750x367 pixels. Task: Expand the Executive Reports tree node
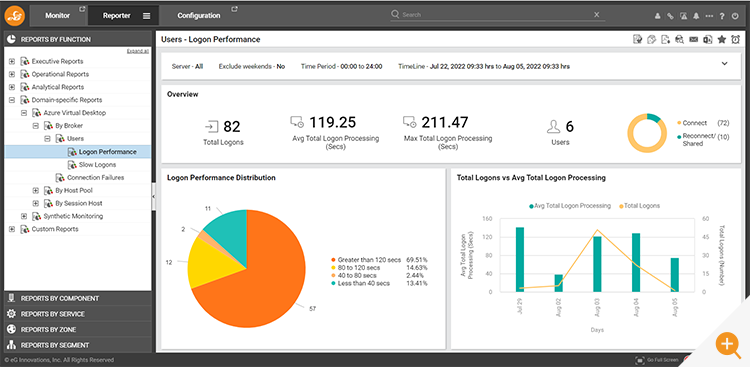click(11, 61)
